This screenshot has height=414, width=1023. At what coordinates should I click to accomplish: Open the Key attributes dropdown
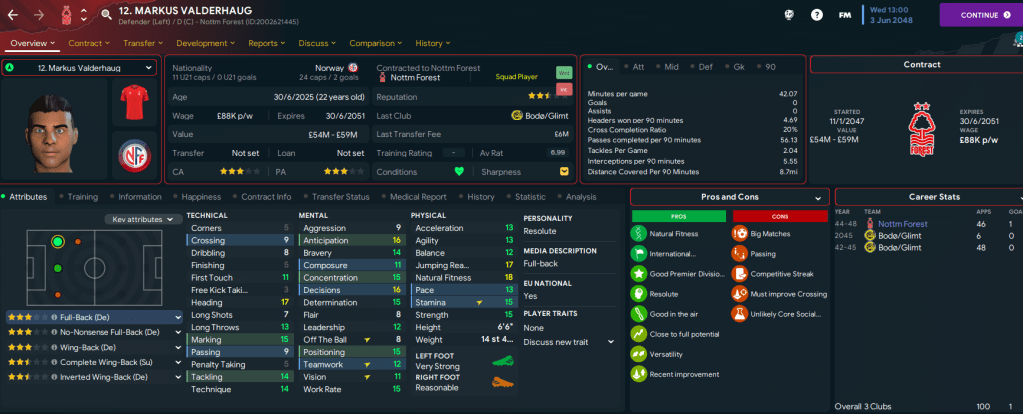coord(144,219)
